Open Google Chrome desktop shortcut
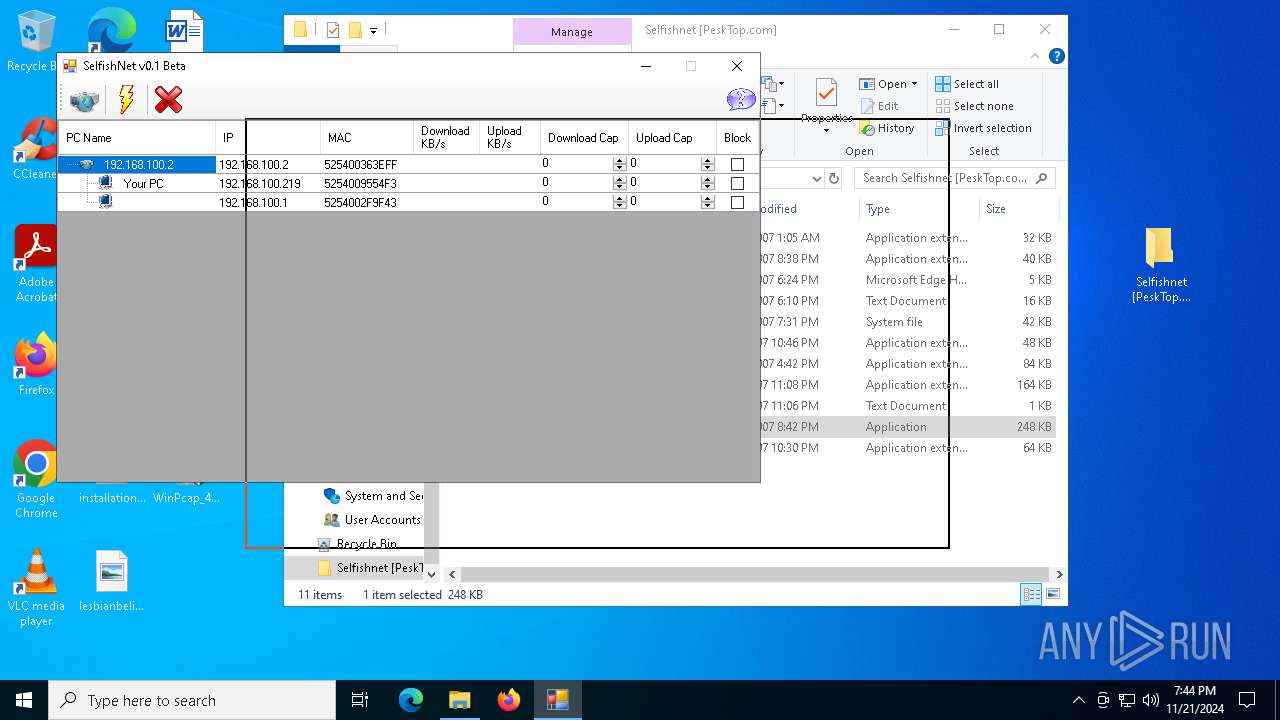The width and height of the screenshot is (1280, 720). (x=36, y=479)
